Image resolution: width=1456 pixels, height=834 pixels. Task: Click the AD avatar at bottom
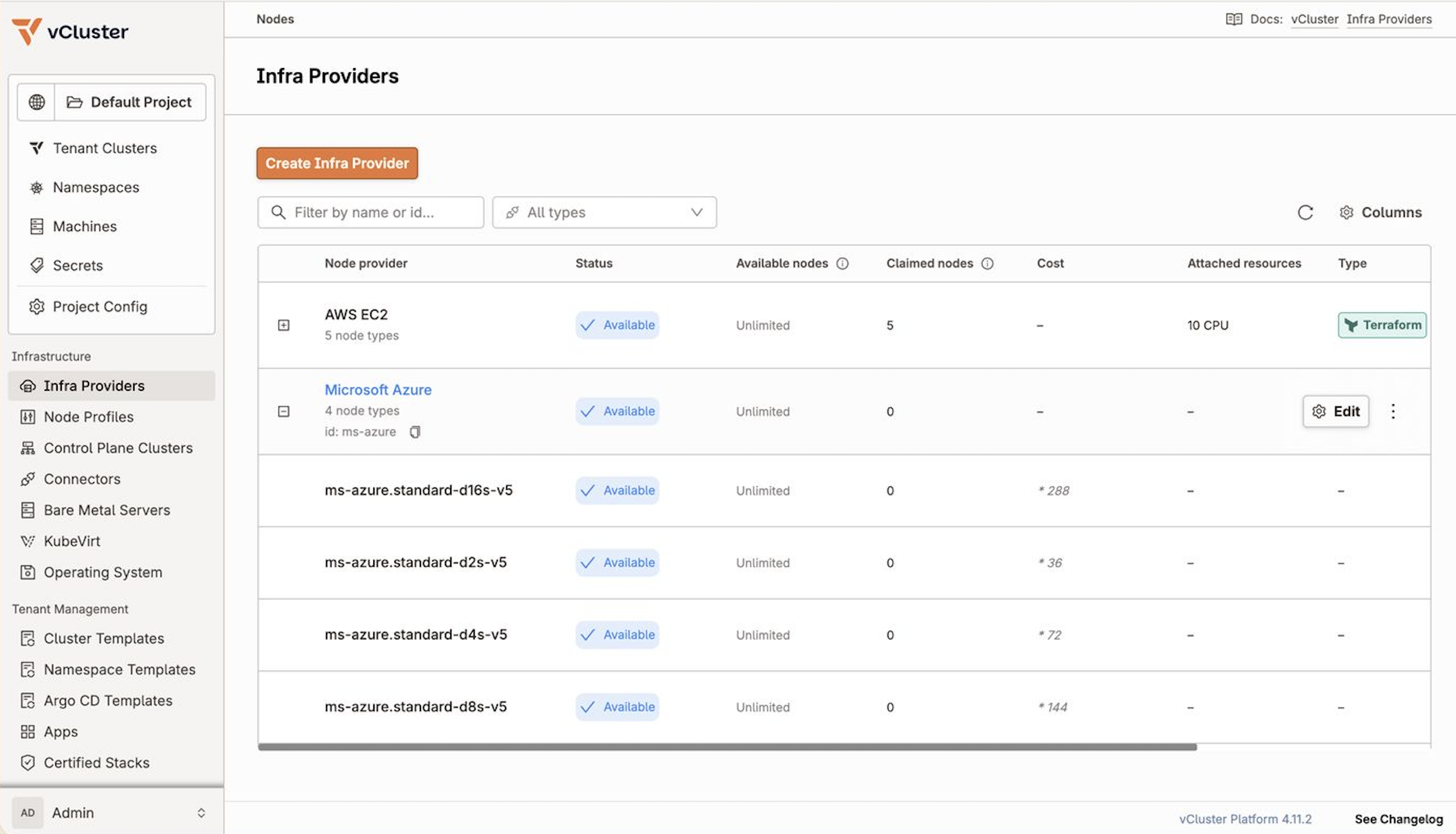[x=27, y=812]
